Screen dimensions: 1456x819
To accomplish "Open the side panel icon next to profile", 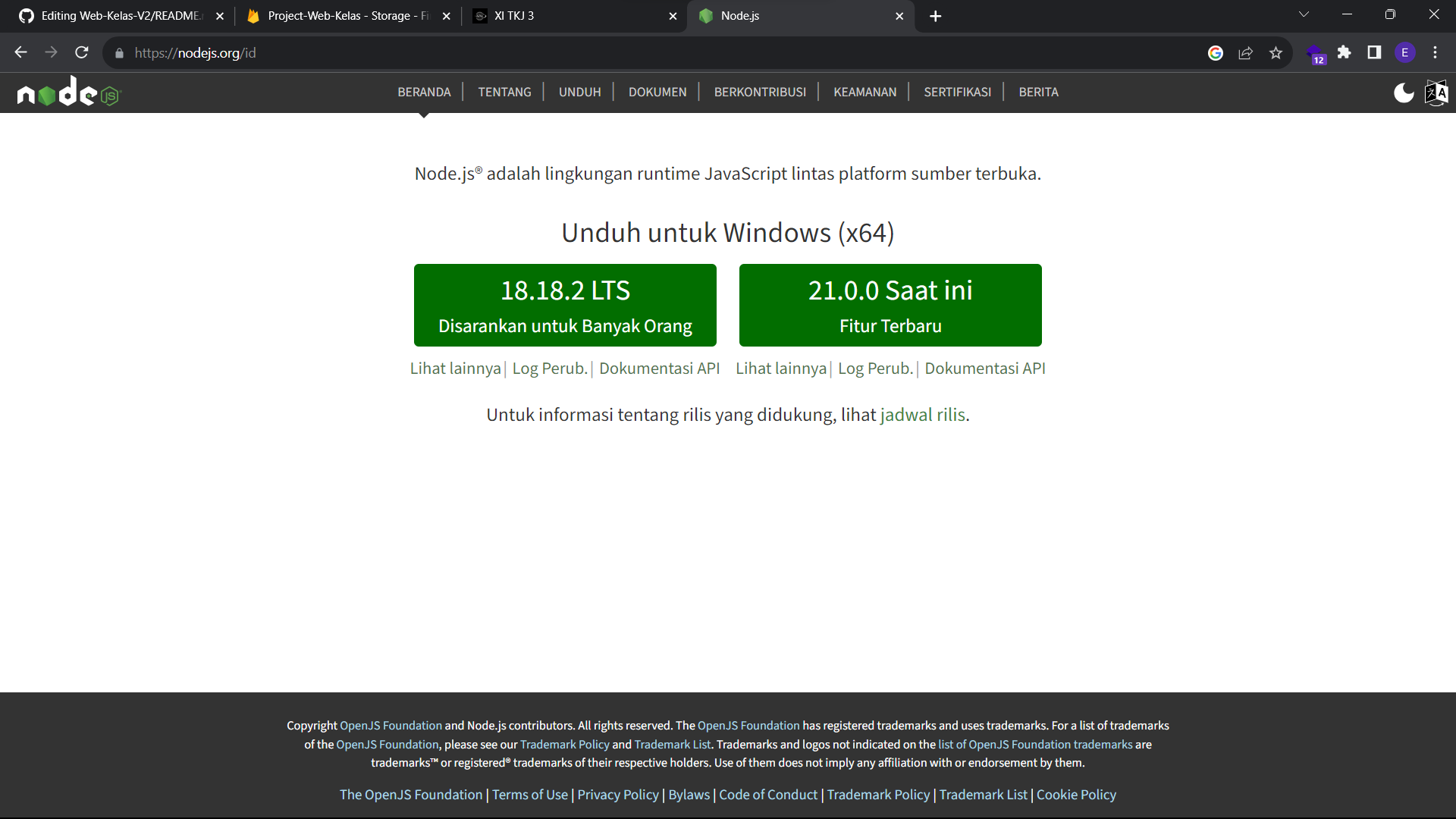I will click(1374, 52).
